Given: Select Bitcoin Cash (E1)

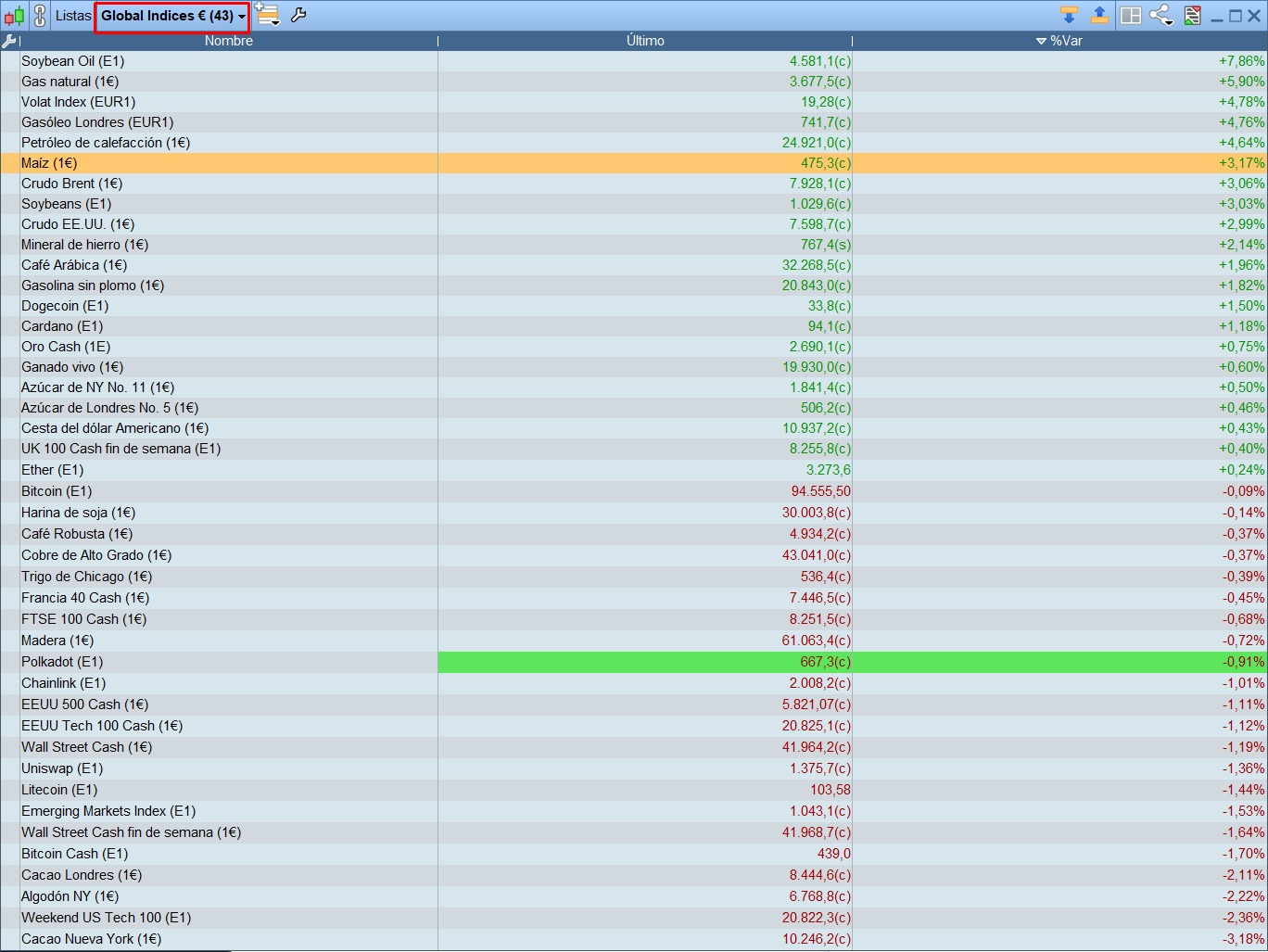Looking at the screenshot, I should [x=75, y=854].
